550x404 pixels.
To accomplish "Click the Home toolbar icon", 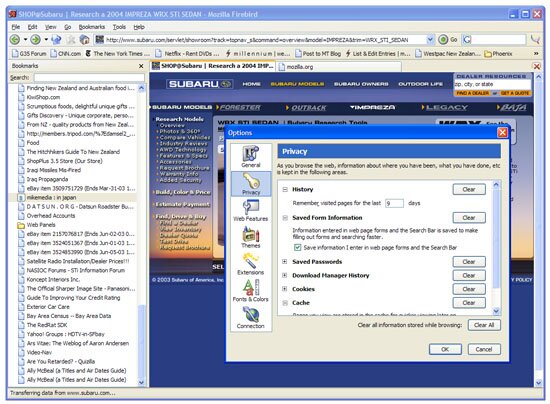I will (x=84, y=40).
